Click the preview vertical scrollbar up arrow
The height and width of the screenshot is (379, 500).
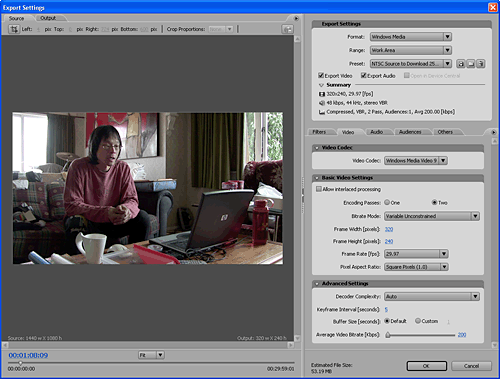click(x=297, y=39)
